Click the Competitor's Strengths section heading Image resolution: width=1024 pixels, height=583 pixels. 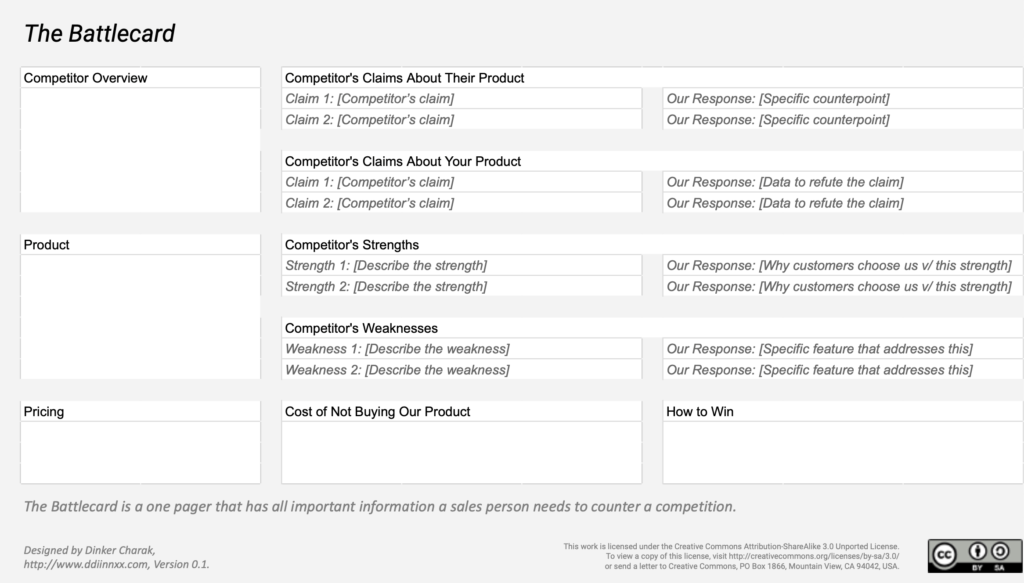[x=352, y=245]
